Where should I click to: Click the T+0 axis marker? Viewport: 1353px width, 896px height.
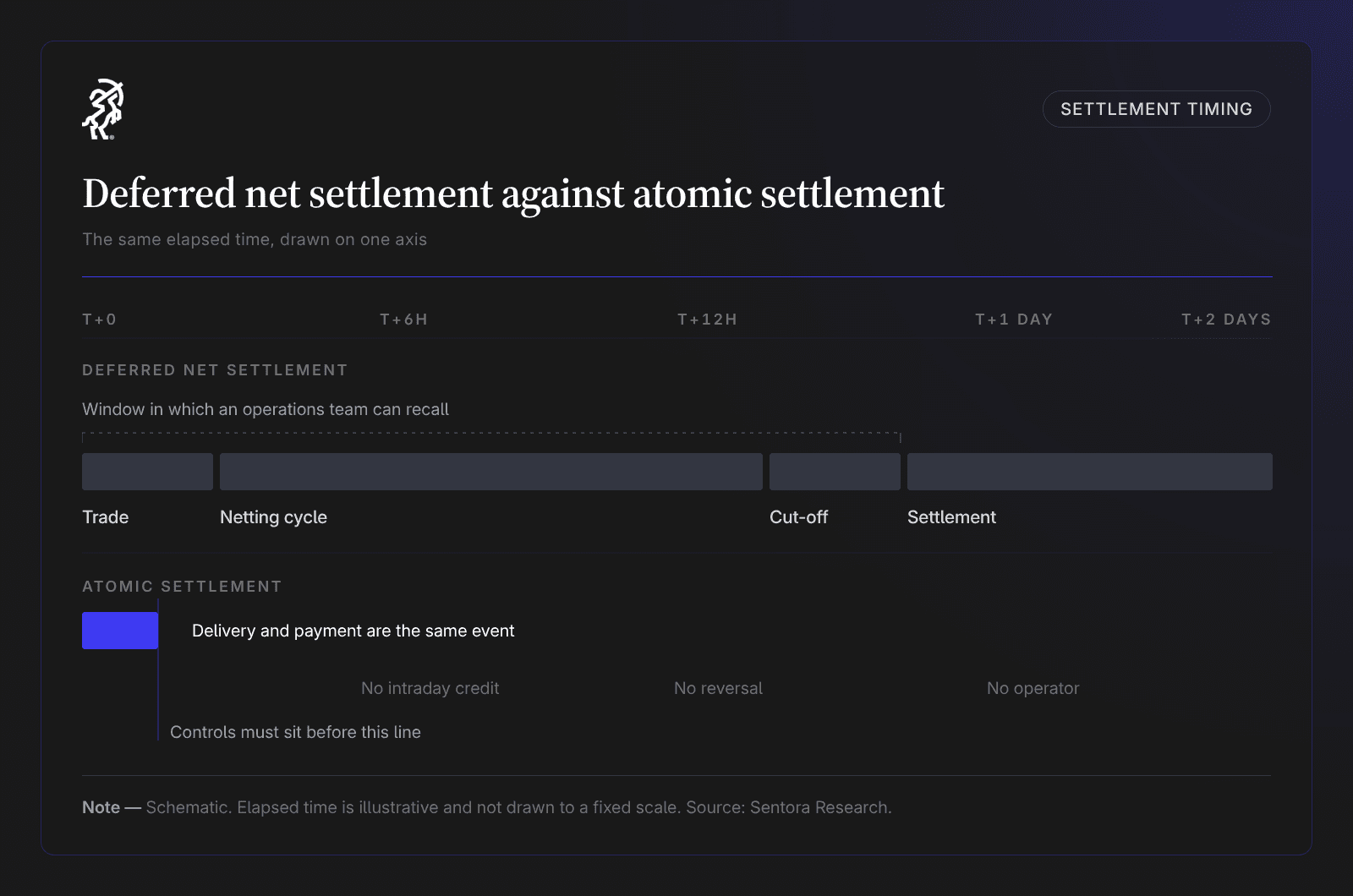(x=100, y=320)
